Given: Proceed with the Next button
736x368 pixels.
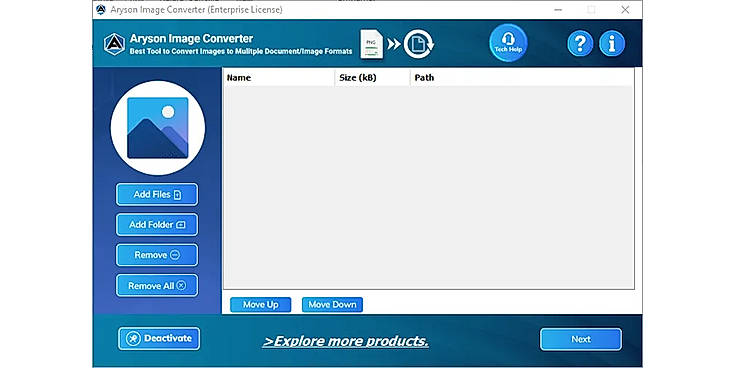Looking at the screenshot, I should click(x=581, y=339).
